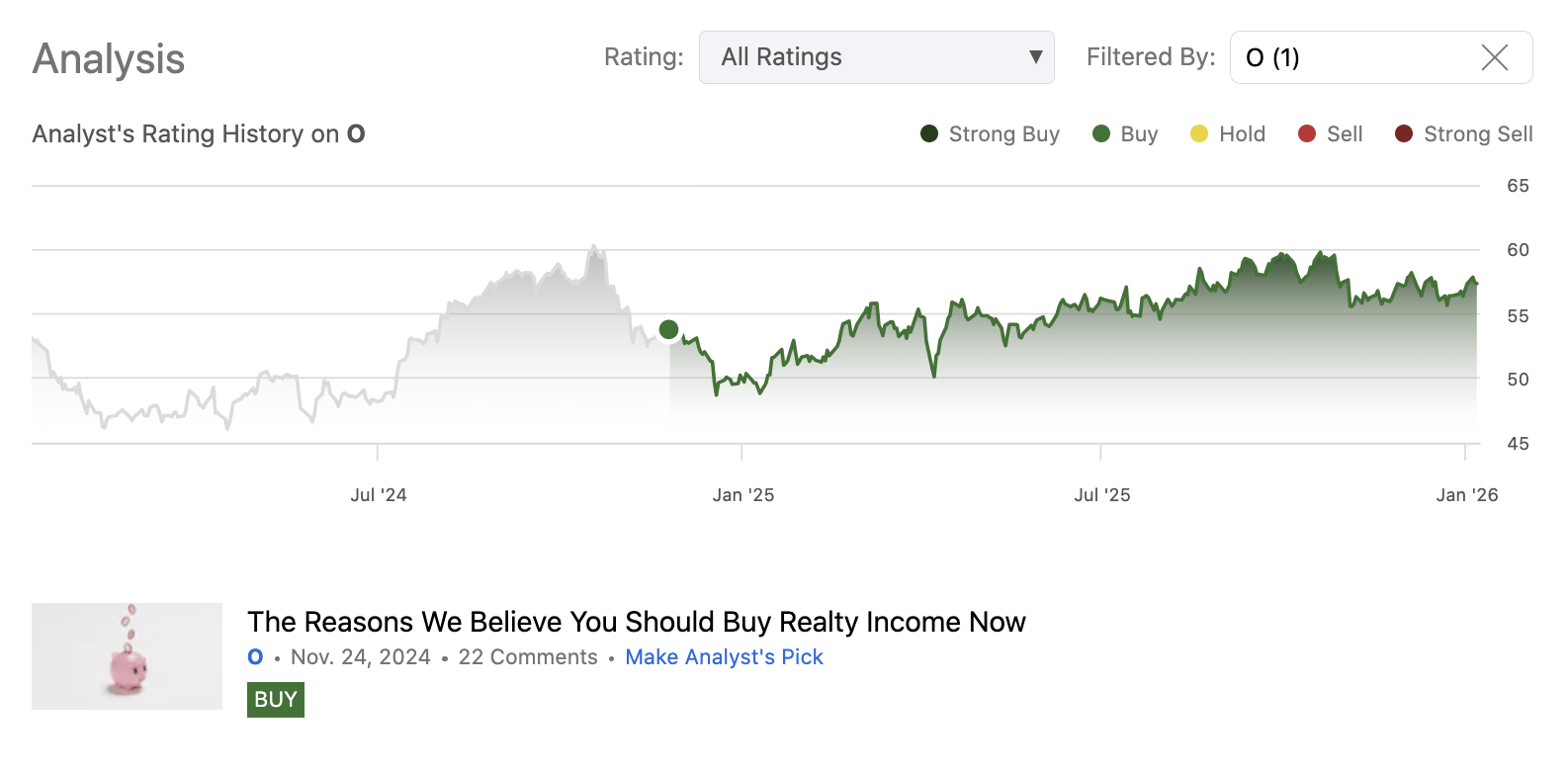Click the Jul '25 axis label
Image resolution: width=1568 pixels, height=773 pixels.
(1102, 495)
